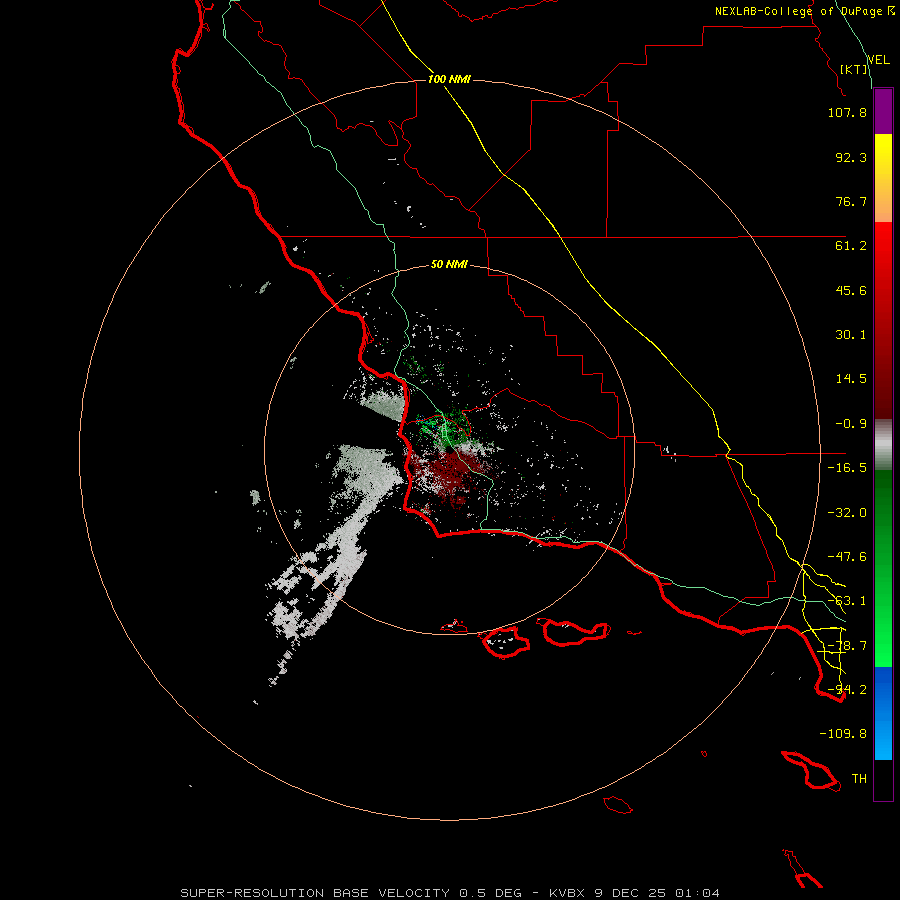Click the 100 NMI range ring label
The width and height of the screenshot is (900, 900).
pos(449,79)
